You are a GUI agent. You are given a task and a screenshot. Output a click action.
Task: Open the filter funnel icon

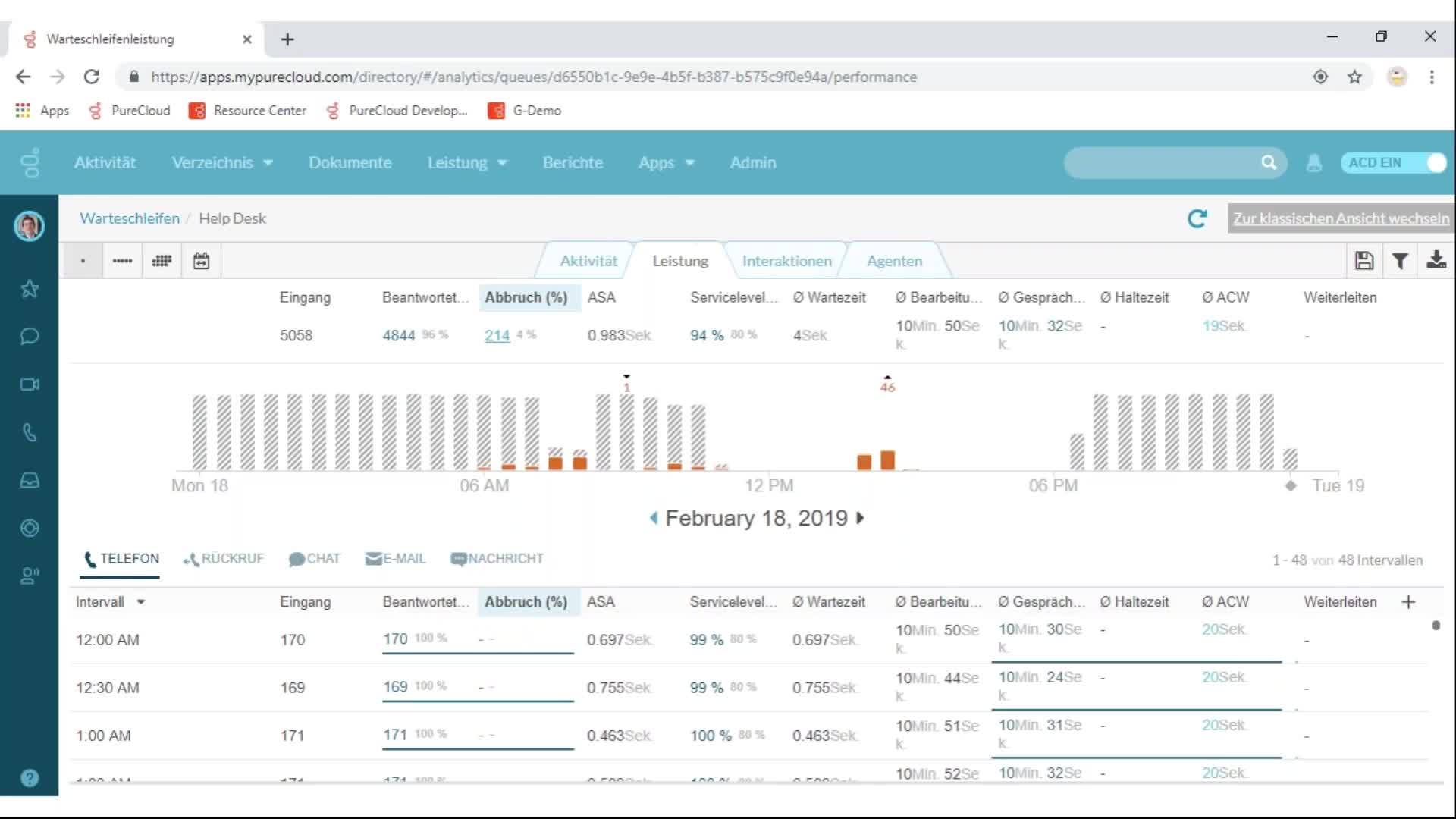(x=1400, y=261)
